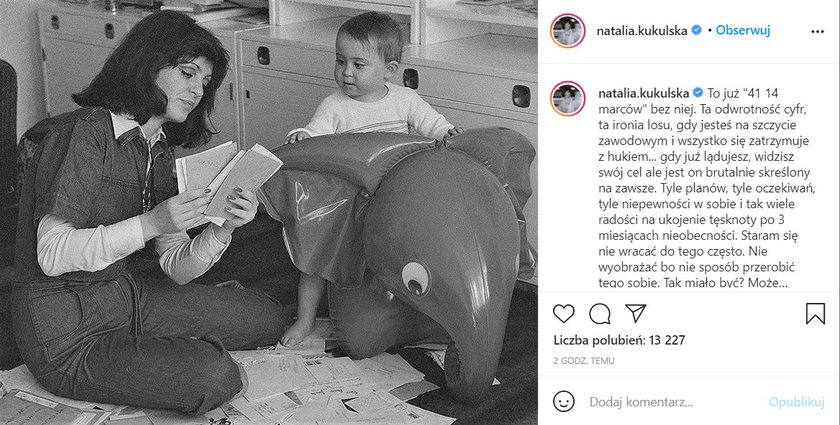Image resolution: width=840 pixels, height=425 pixels.
Task: Open comments via speech bubble icon
Action: [x=599, y=314]
